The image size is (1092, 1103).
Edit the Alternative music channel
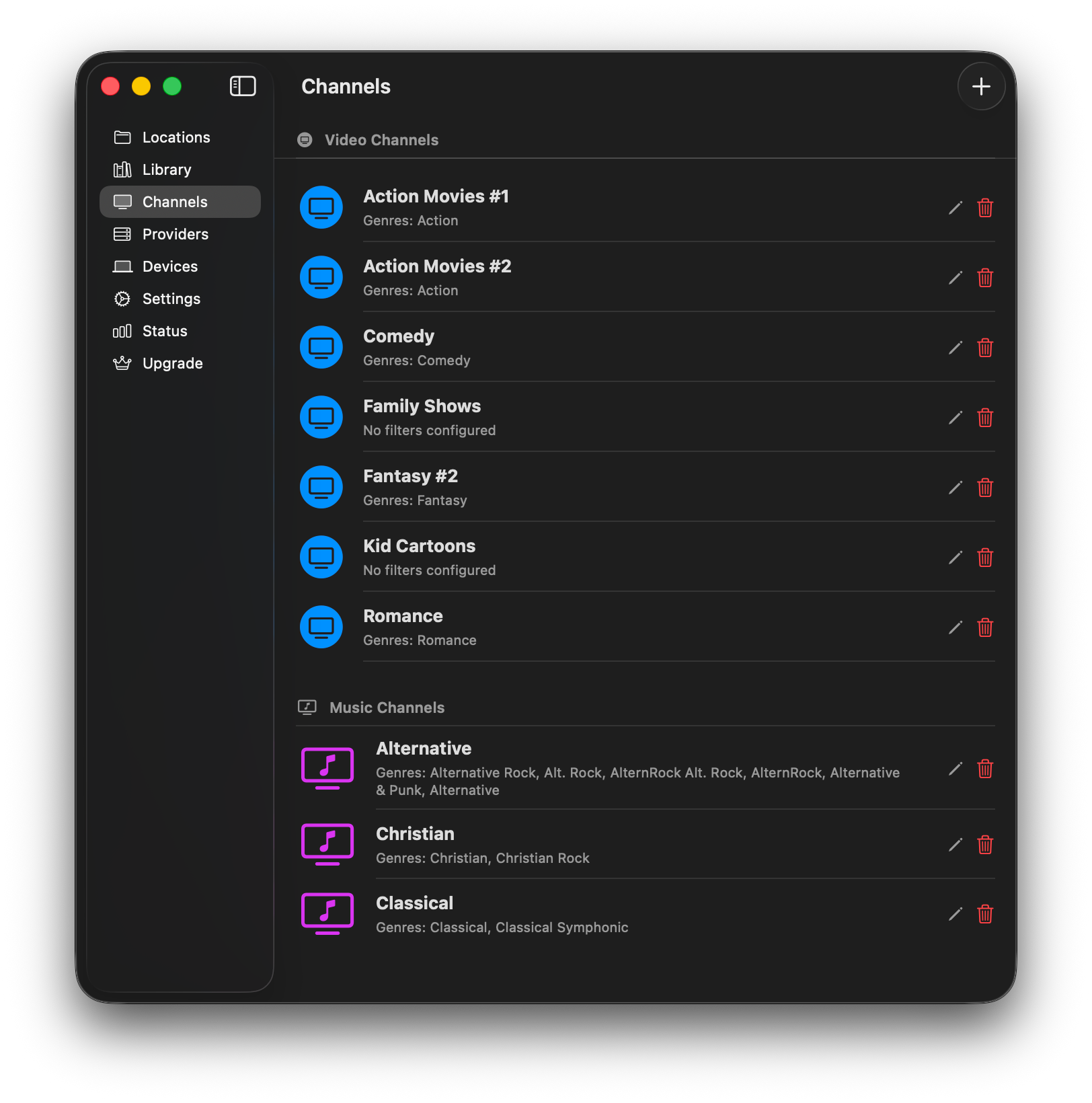[955, 769]
